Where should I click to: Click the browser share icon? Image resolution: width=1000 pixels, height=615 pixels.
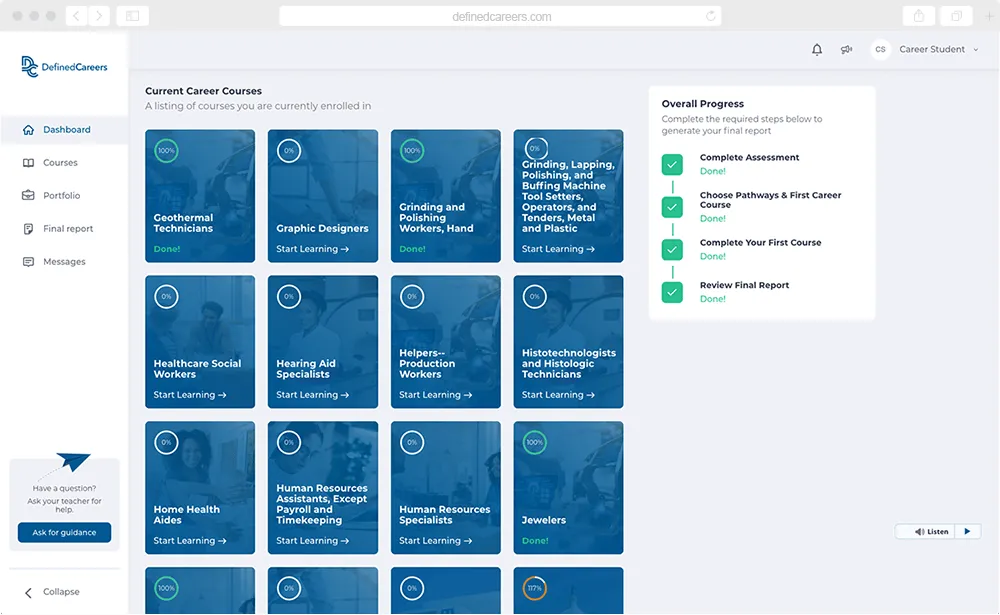coord(918,16)
